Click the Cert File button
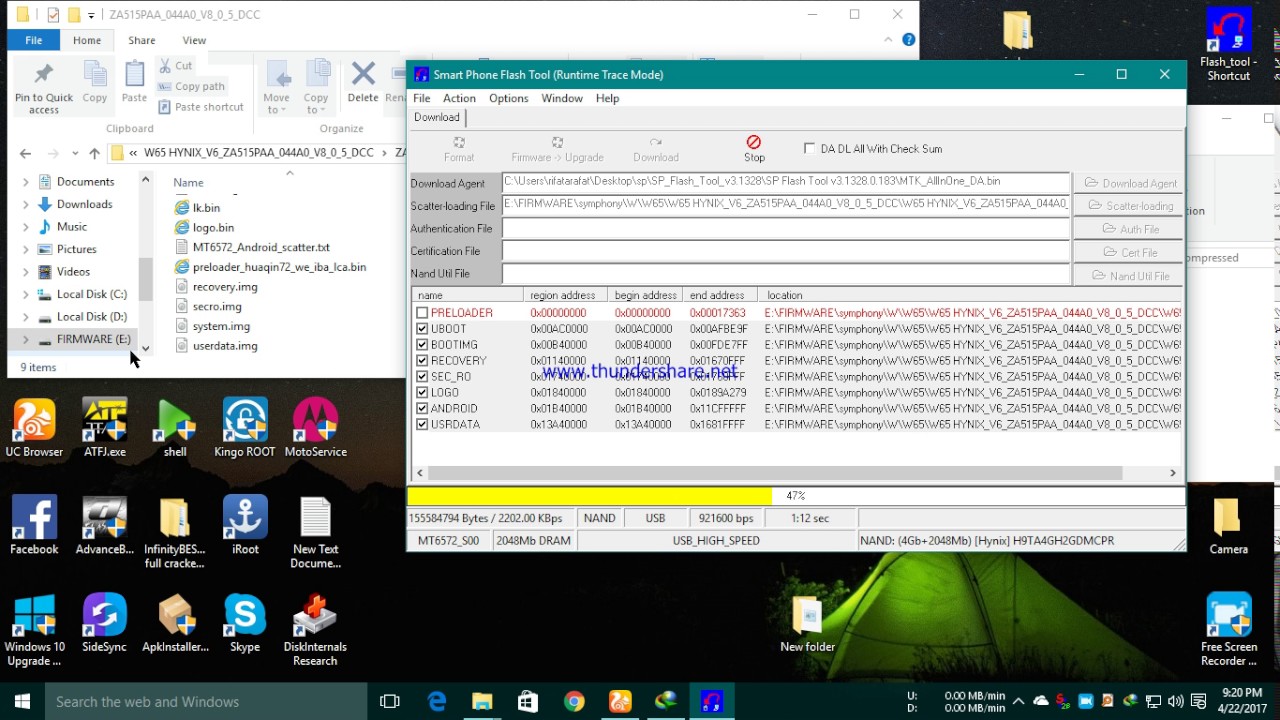Image resolution: width=1280 pixels, height=720 pixels. coord(1129,252)
